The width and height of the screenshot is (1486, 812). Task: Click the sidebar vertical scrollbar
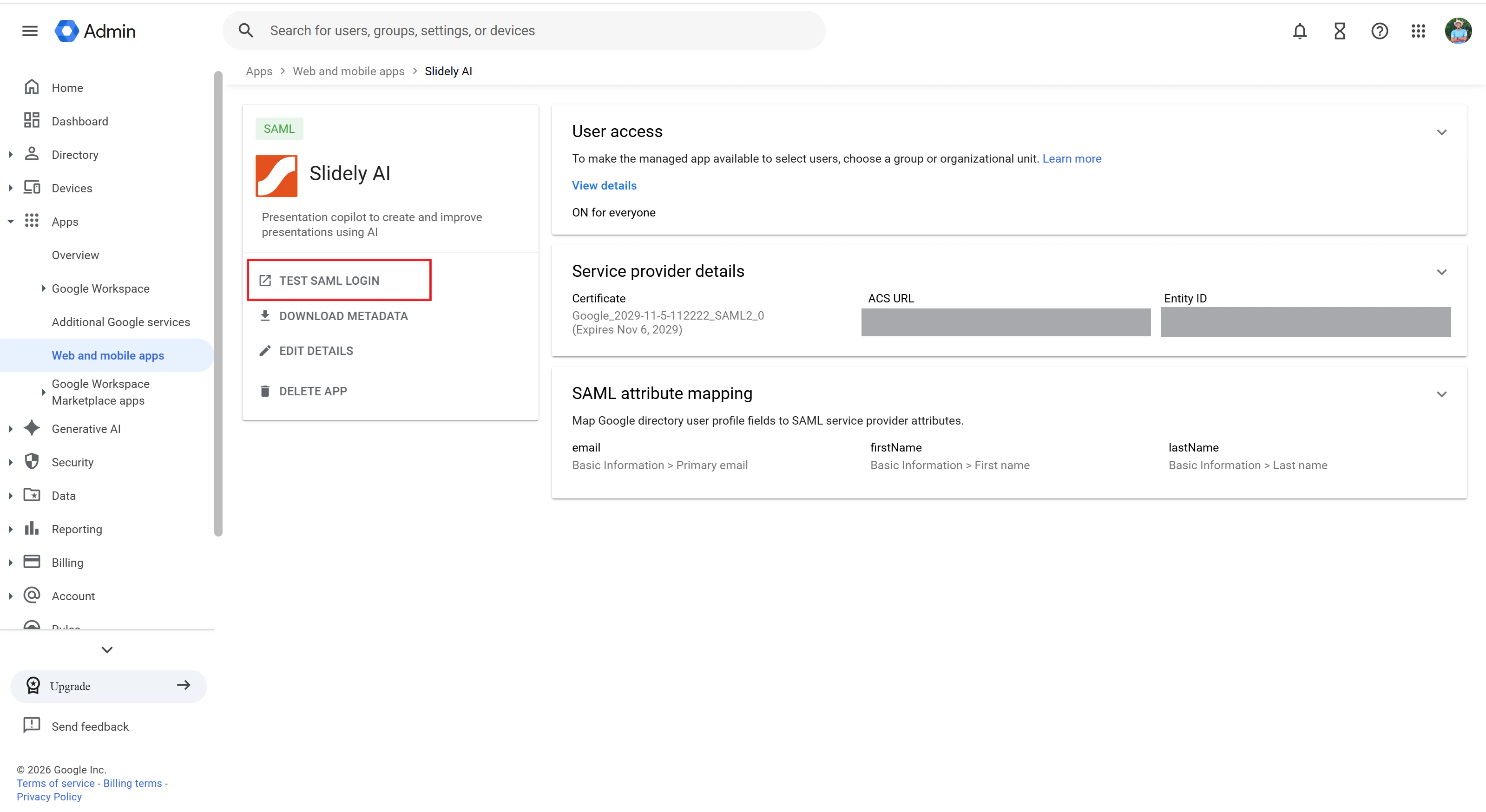coord(217,303)
